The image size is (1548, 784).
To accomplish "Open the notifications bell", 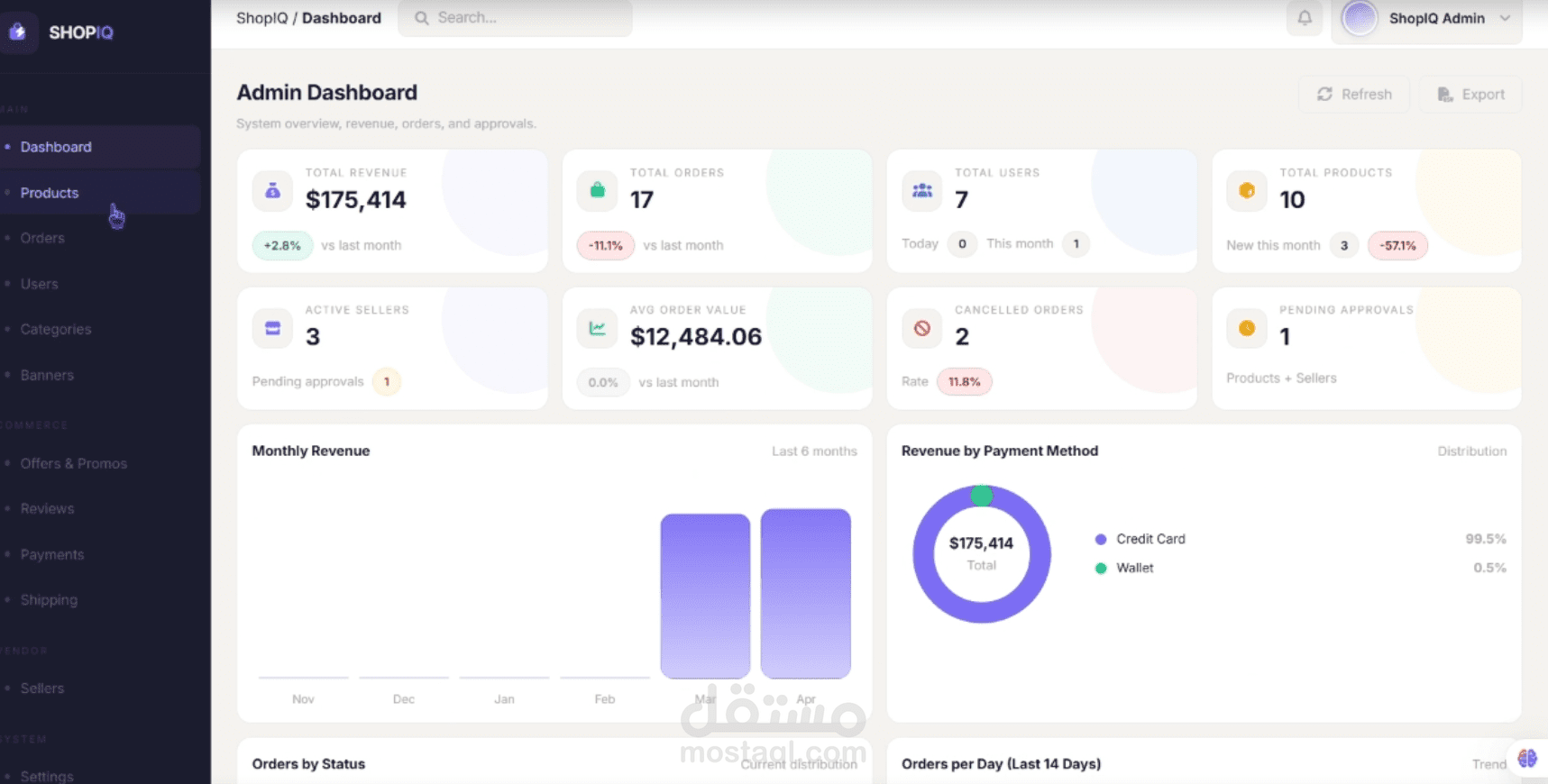I will (1305, 18).
